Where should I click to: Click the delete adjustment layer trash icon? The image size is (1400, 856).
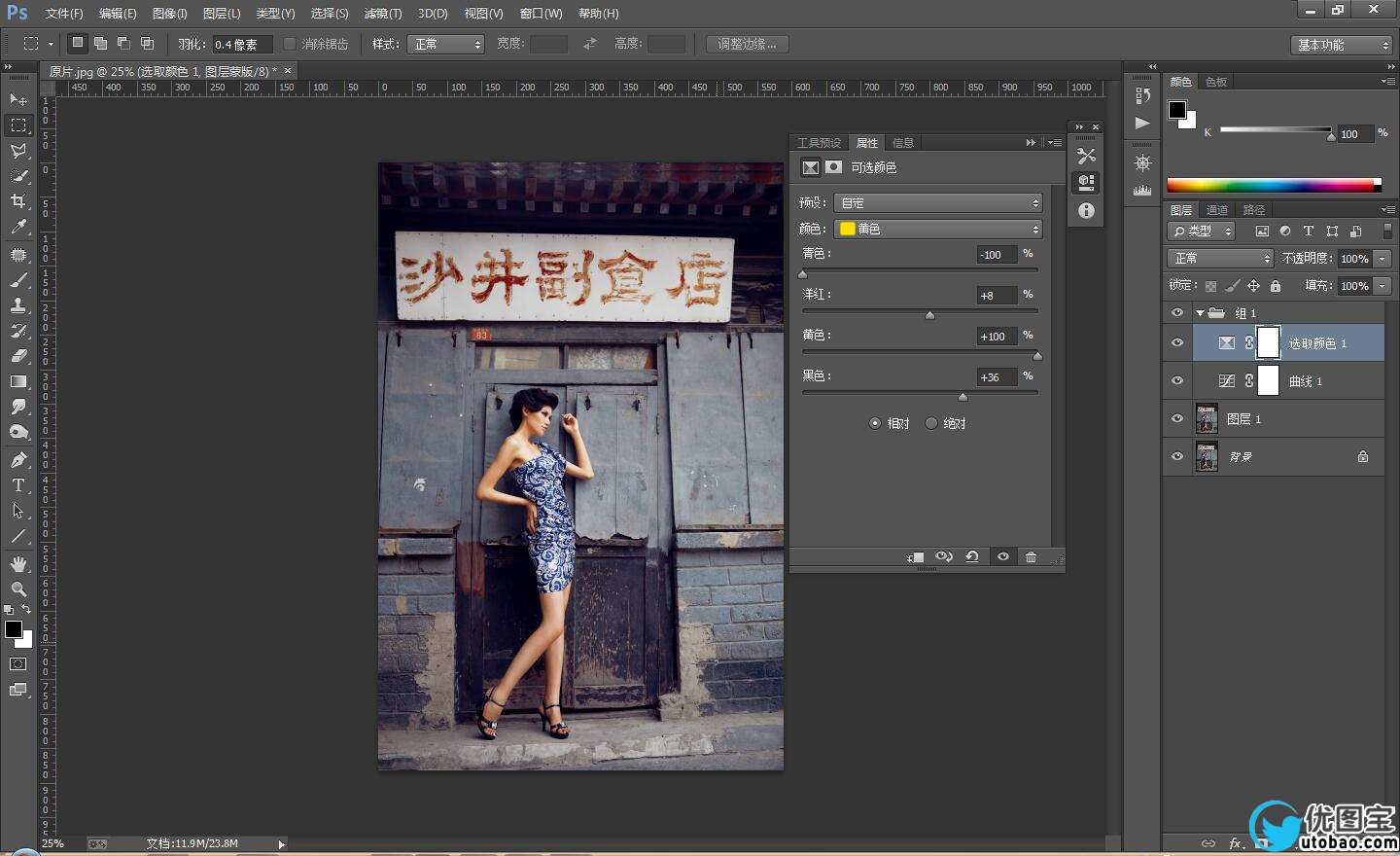1031,557
